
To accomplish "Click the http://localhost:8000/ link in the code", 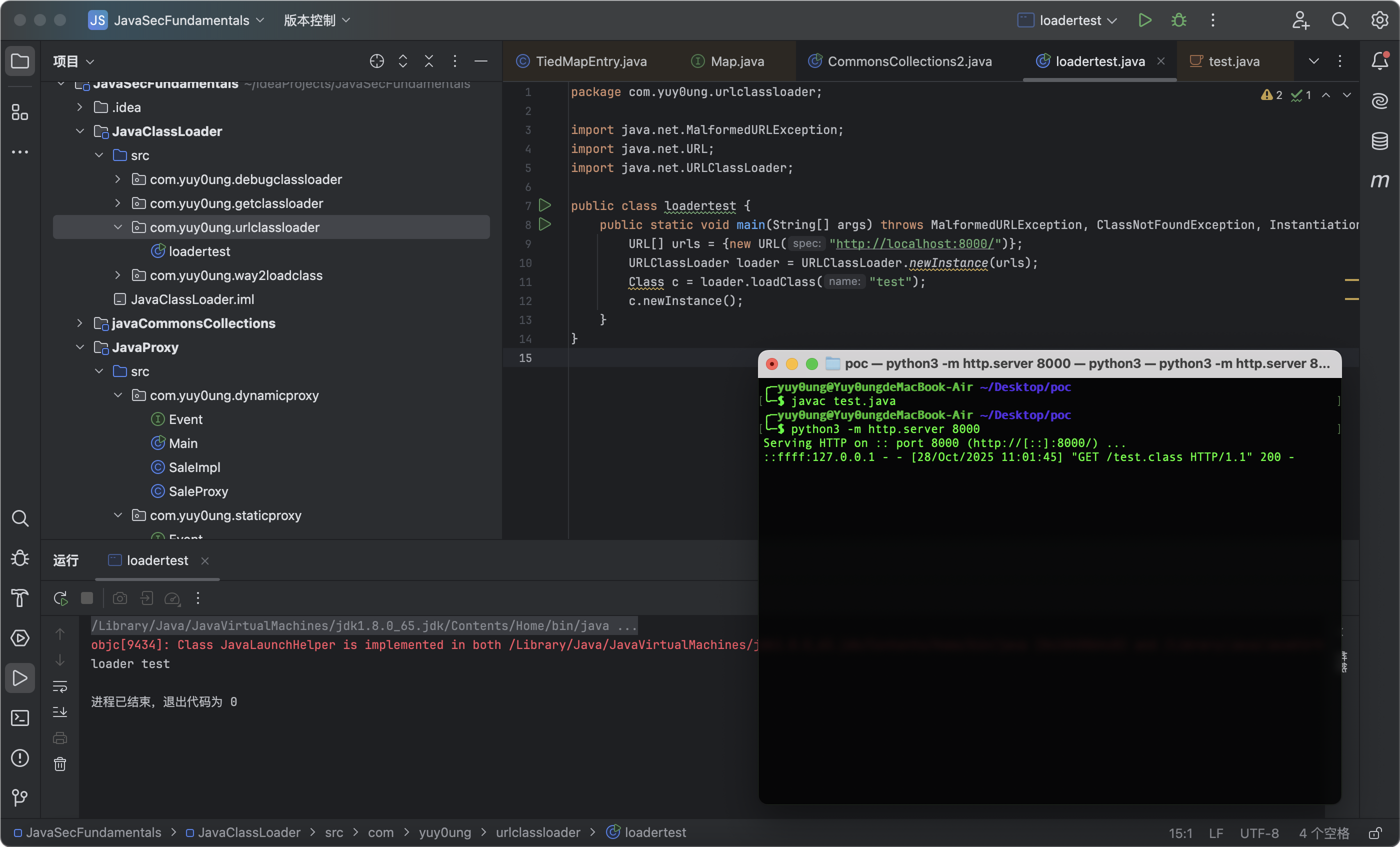I will click(915, 243).
